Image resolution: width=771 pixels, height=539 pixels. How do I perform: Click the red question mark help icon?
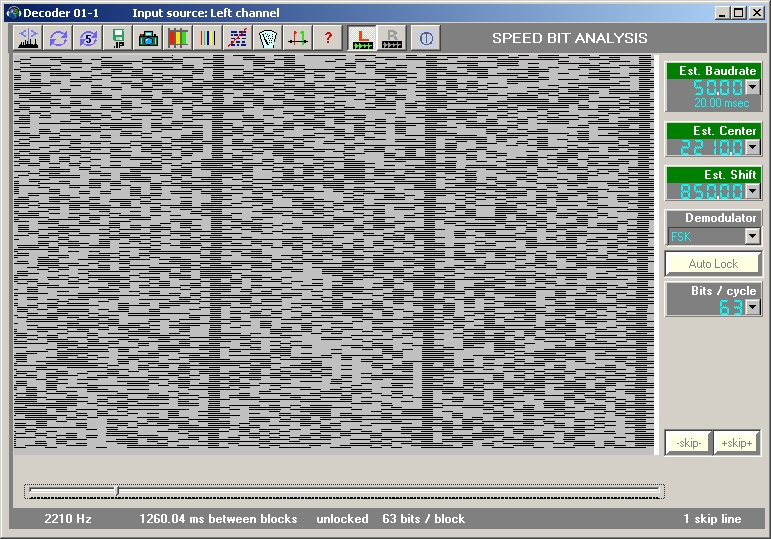pyautogui.click(x=328, y=39)
